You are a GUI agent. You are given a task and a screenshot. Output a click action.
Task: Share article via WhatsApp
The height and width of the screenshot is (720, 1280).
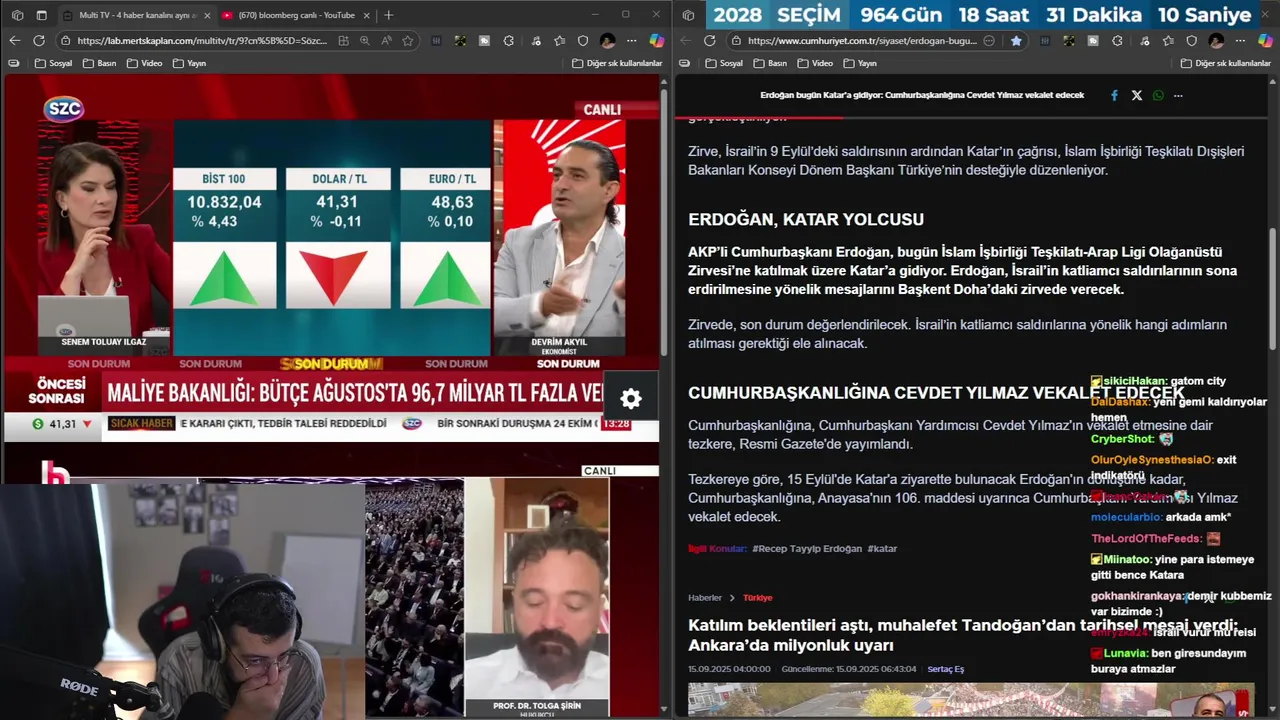[1158, 96]
